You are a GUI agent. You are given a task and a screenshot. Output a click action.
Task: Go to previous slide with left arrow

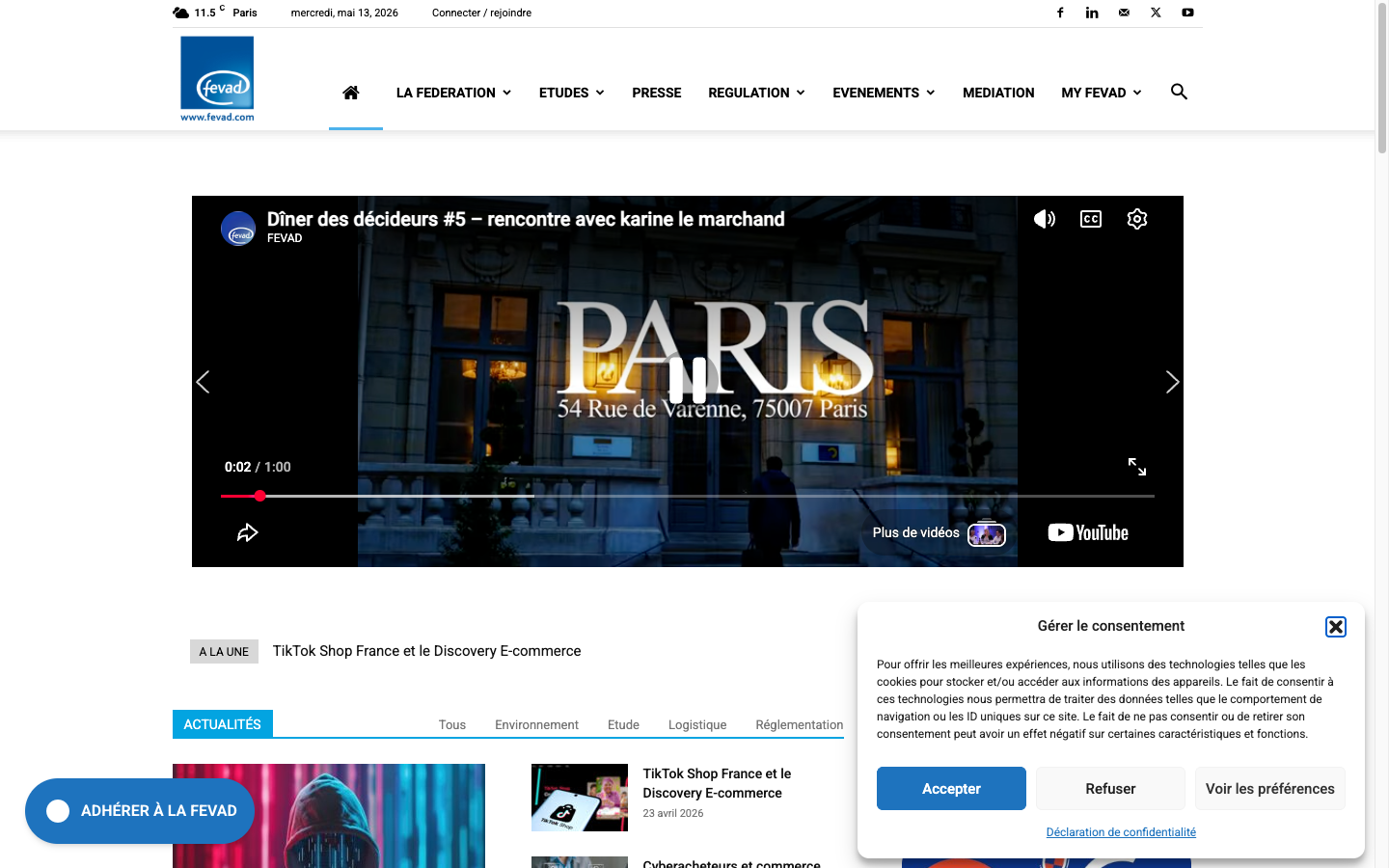[203, 382]
